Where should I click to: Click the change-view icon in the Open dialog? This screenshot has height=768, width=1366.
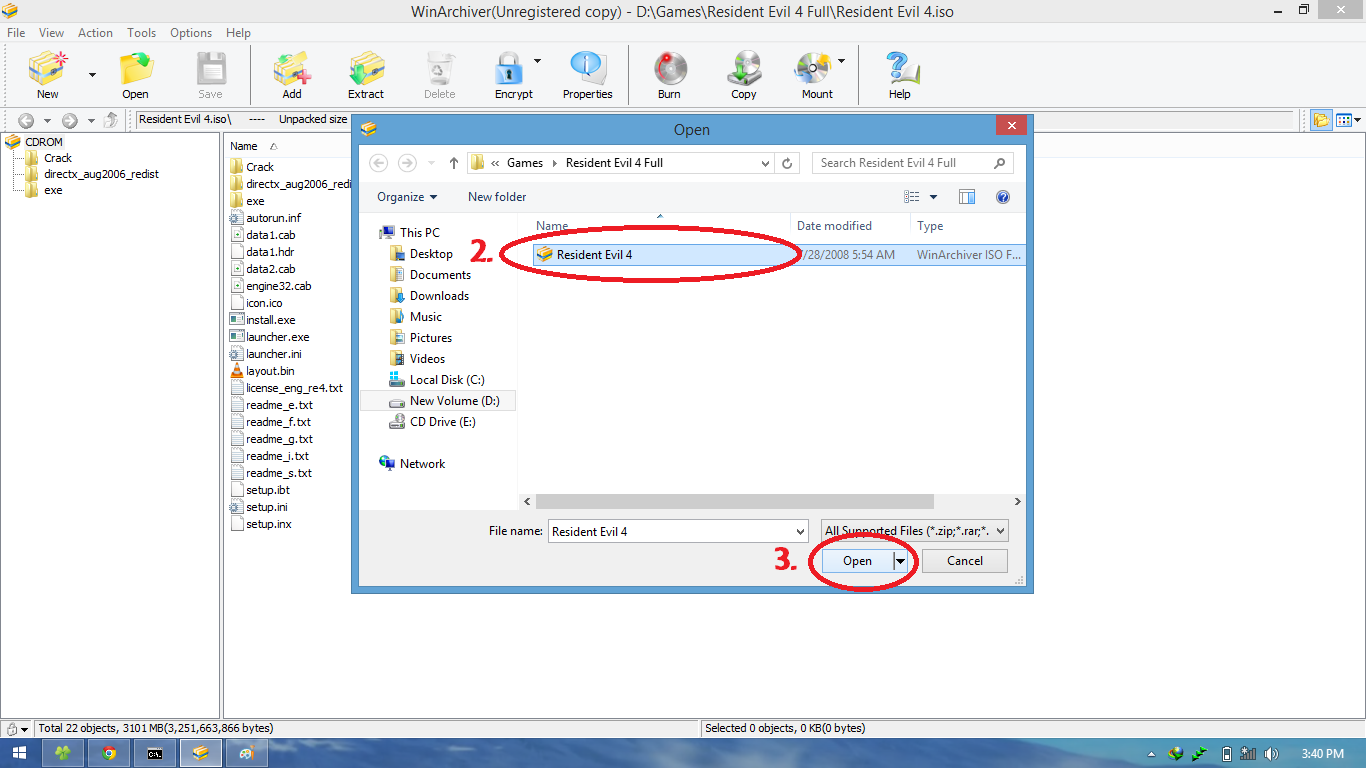[912, 197]
